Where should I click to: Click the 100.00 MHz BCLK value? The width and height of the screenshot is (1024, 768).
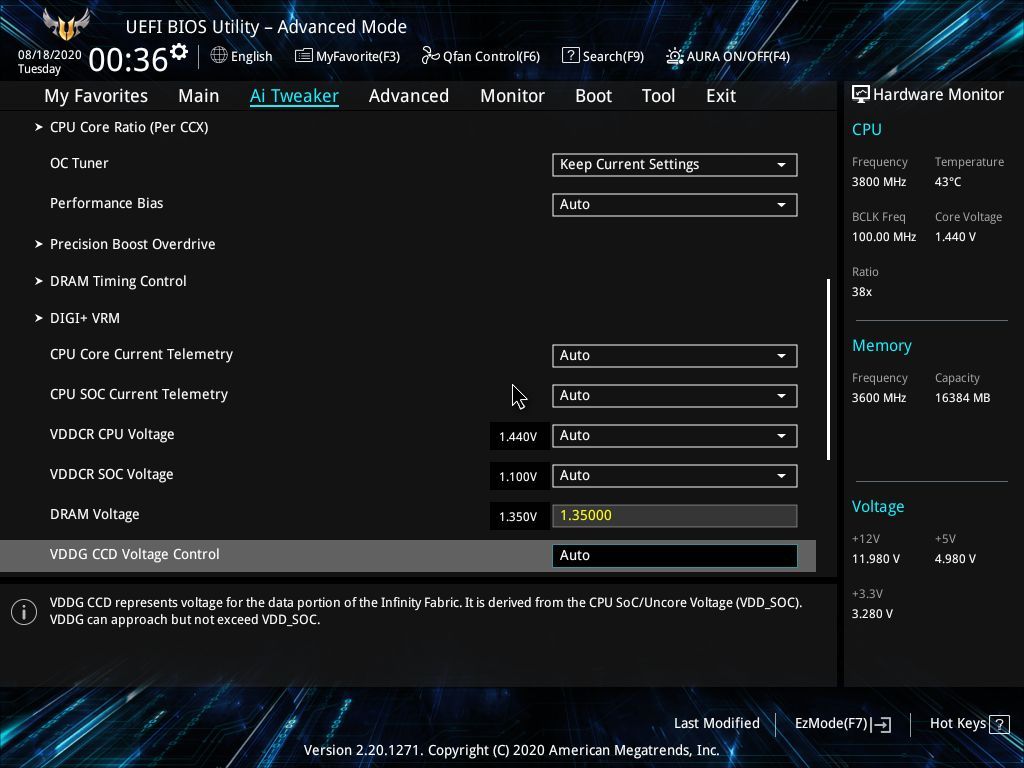(x=884, y=237)
